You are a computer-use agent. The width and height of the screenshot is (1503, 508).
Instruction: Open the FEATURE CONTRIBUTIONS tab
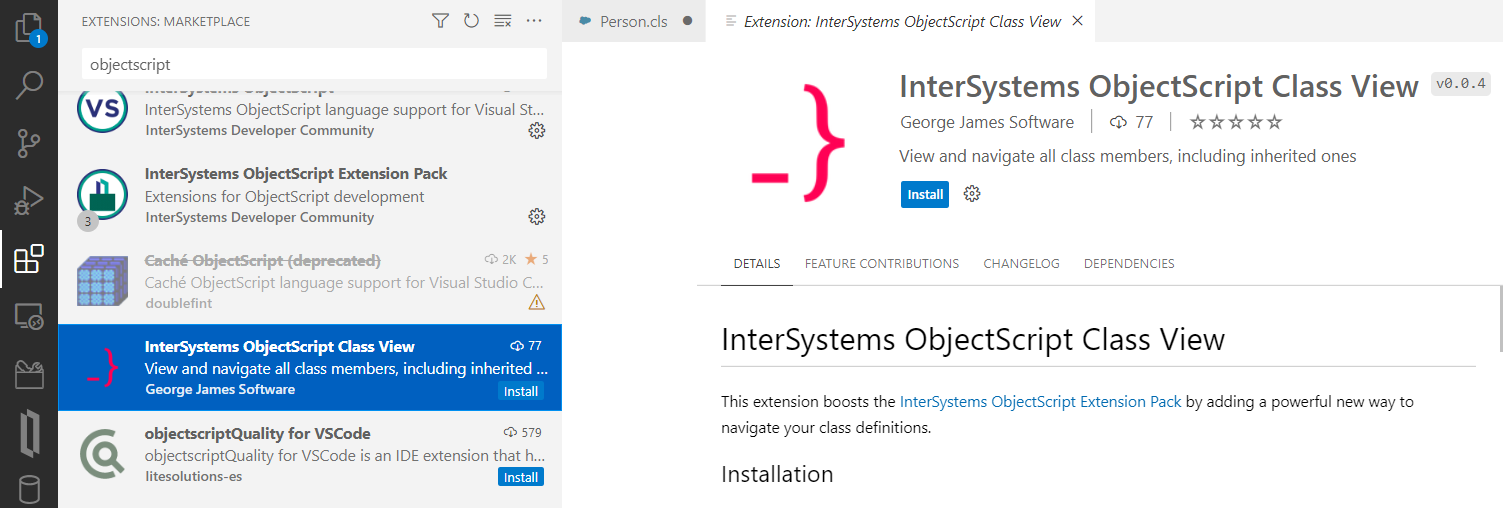tap(882, 264)
